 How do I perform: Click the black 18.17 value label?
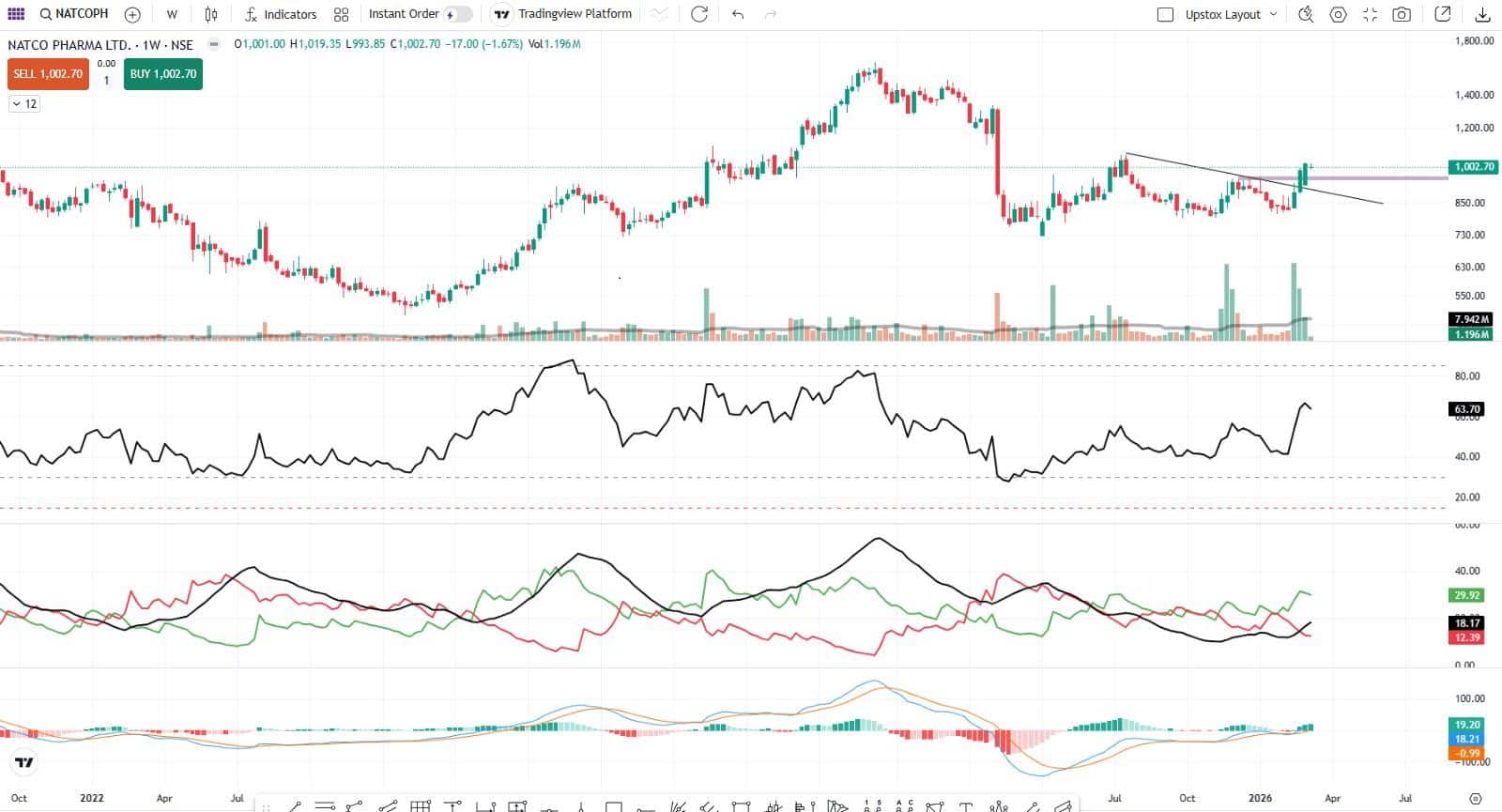[1467, 622]
